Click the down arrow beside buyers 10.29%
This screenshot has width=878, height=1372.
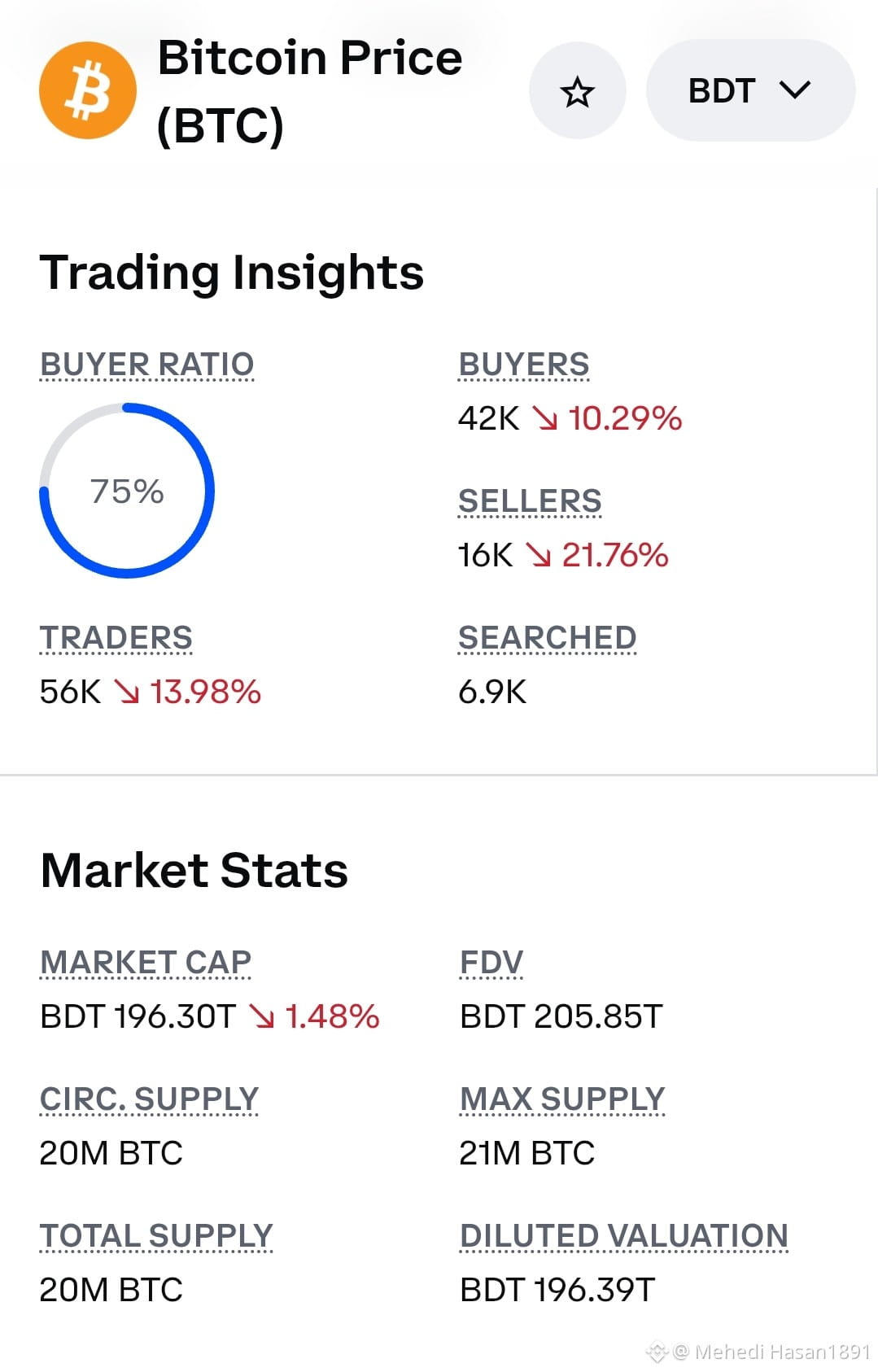click(x=544, y=418)
